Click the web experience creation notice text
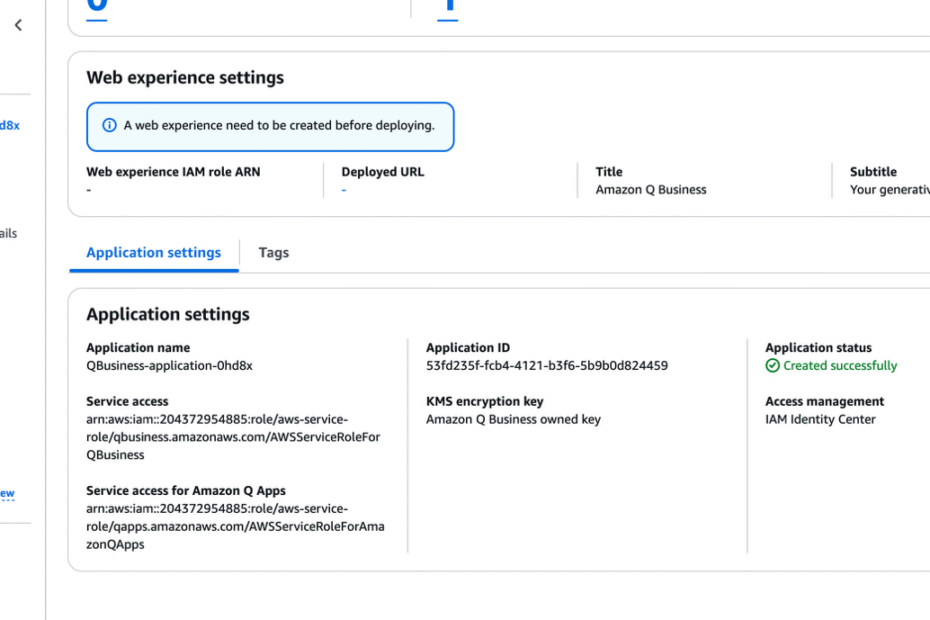 coord(279,125)
